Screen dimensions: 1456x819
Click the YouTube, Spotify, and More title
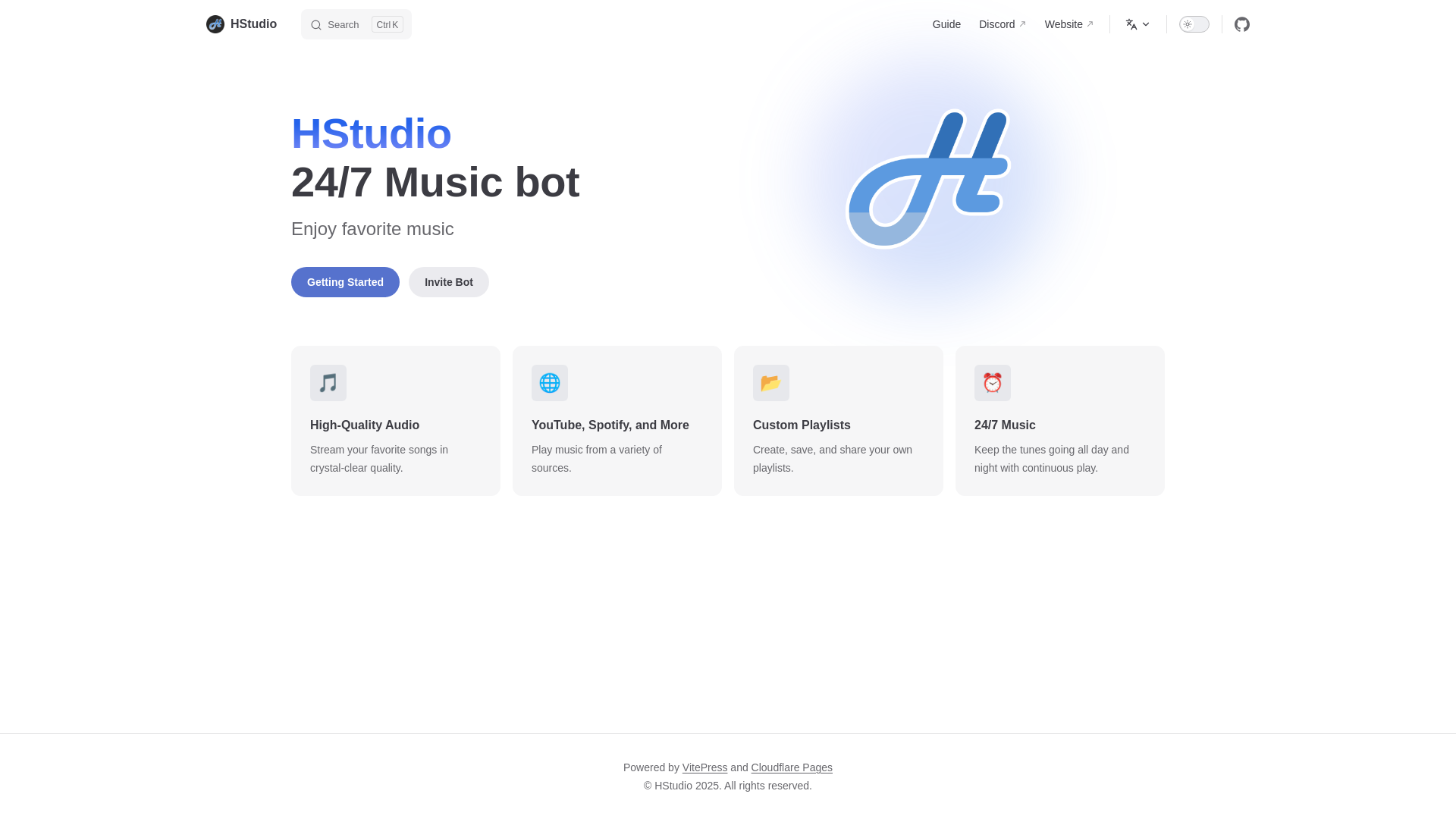pos(610,425)
